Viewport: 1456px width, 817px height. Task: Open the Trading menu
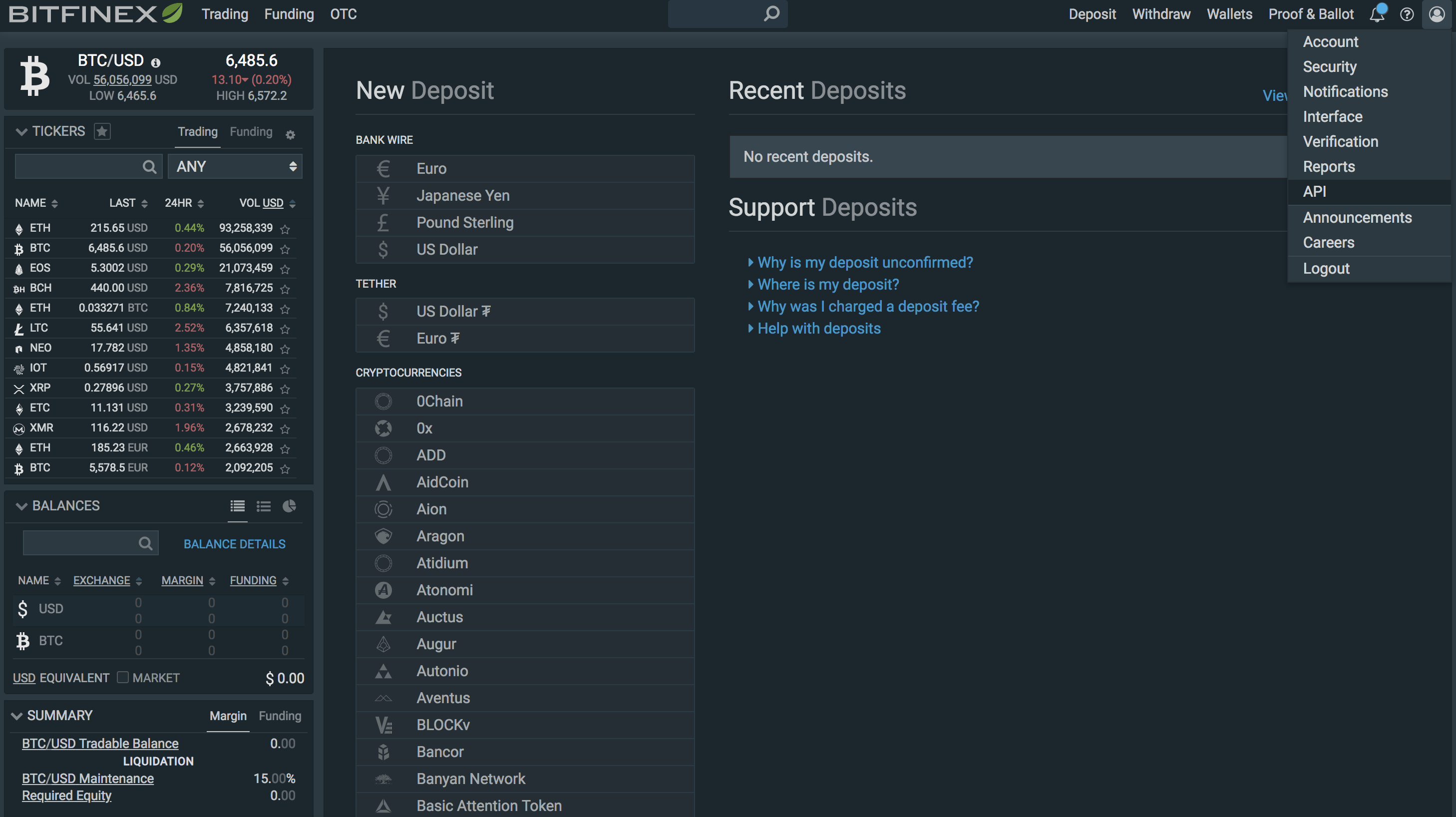pos(225,14)
